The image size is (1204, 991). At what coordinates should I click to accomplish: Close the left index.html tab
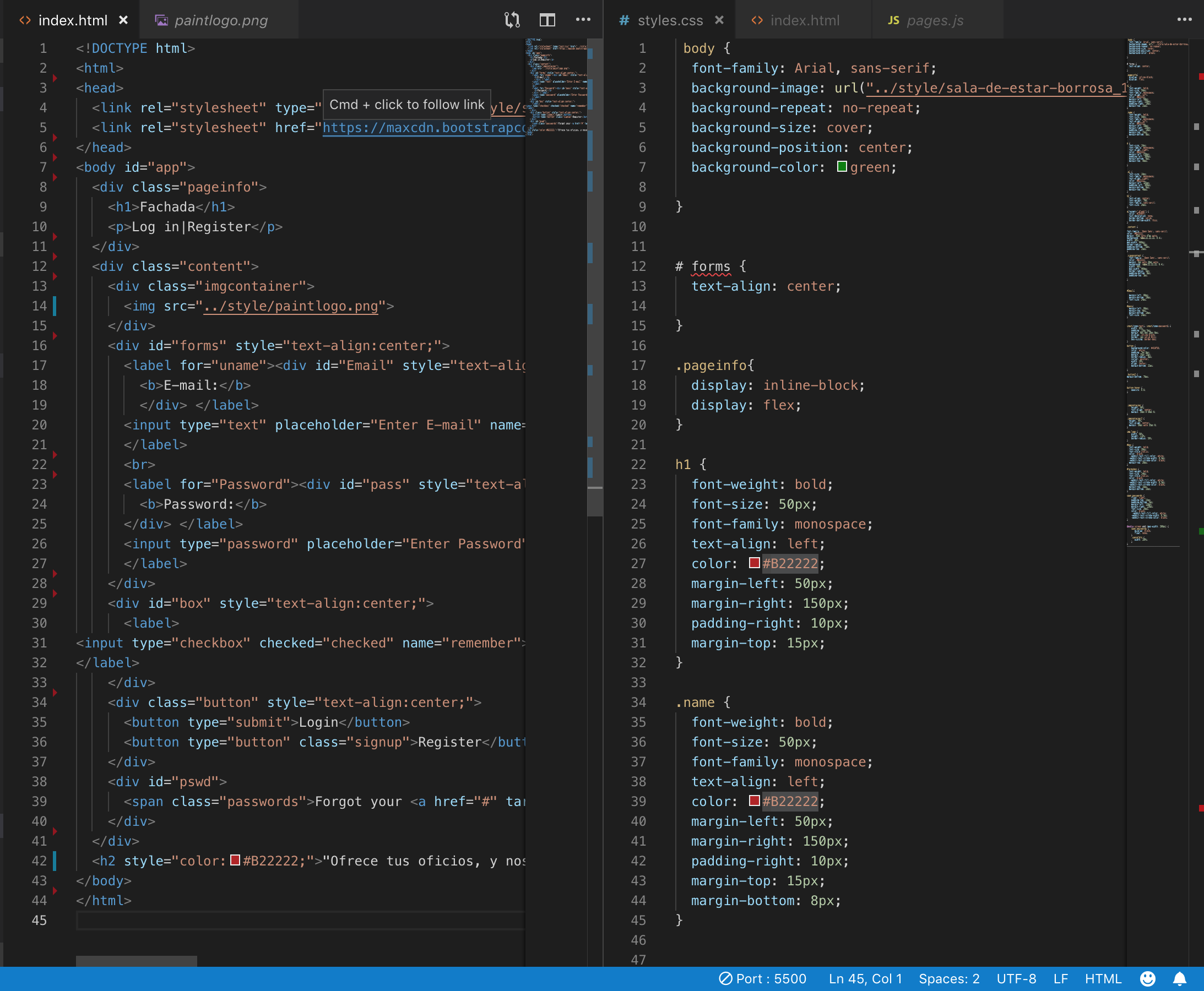123,20
